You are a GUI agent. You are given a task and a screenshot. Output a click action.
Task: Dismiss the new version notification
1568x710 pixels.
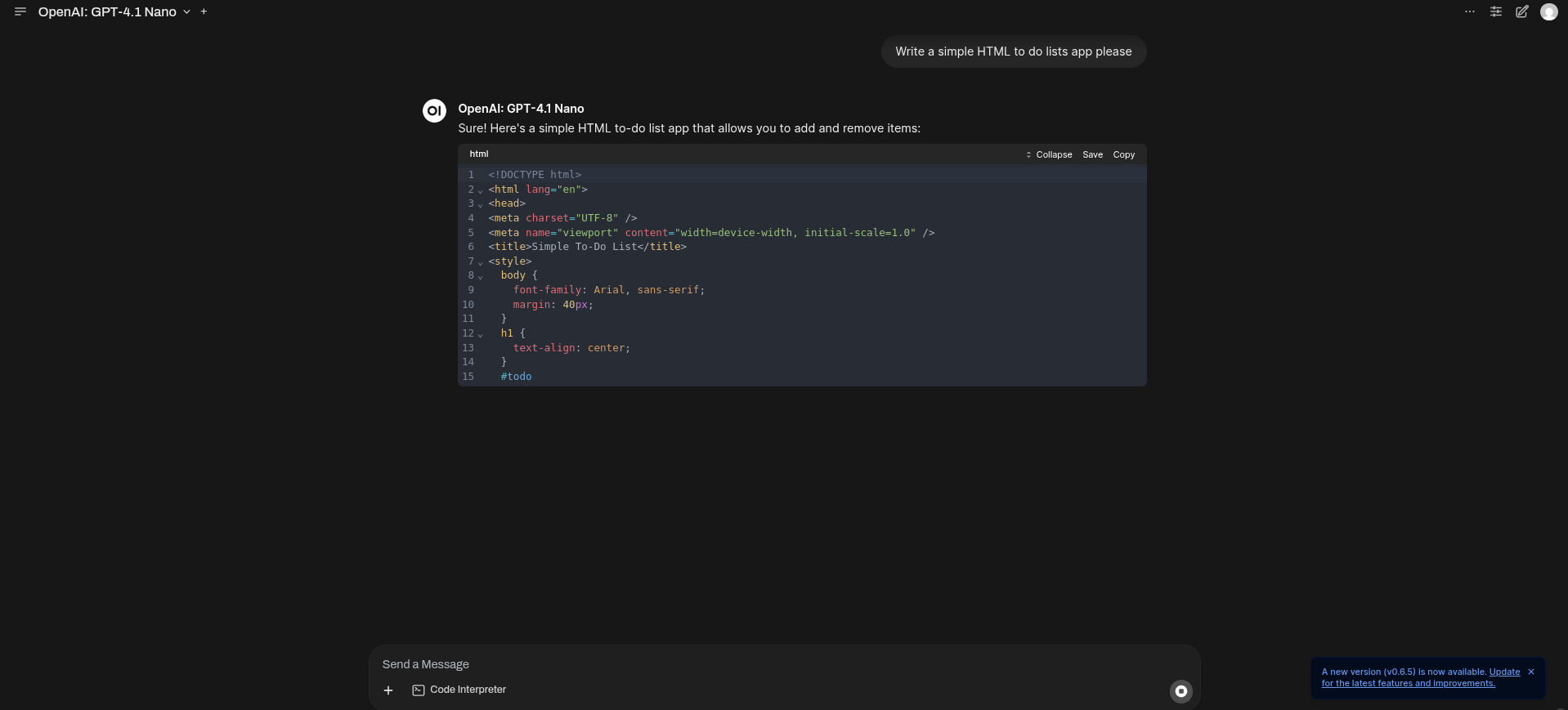coord(1531,672)
